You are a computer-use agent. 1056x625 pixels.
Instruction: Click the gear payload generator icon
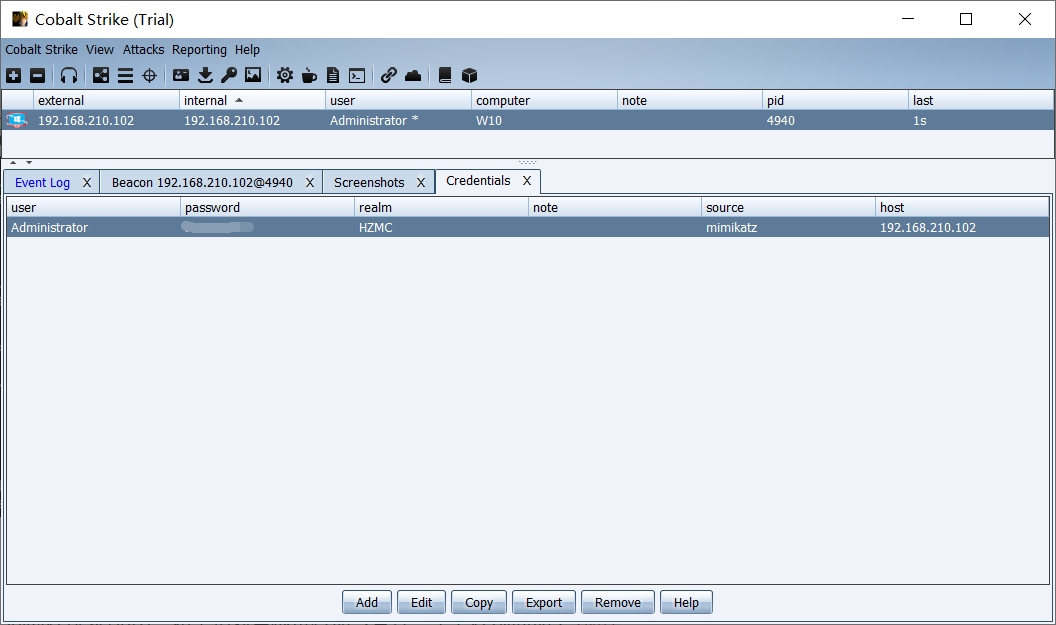tap(285, 75)
